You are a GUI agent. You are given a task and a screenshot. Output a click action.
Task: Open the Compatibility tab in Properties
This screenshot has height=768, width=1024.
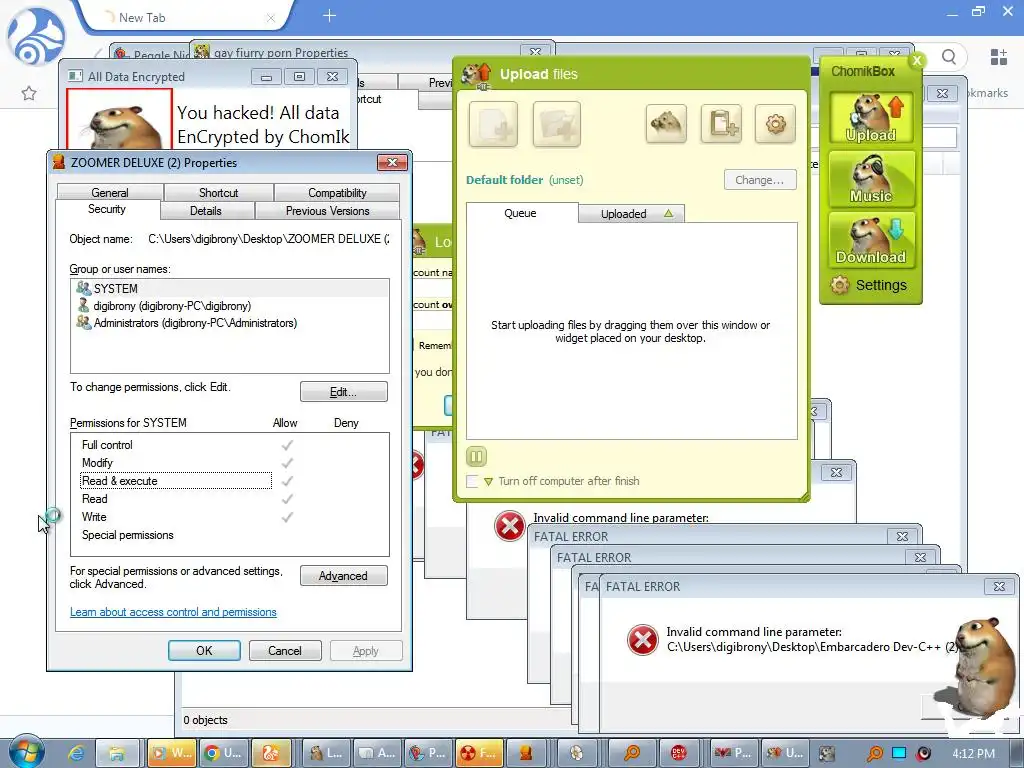pos(337,193)
